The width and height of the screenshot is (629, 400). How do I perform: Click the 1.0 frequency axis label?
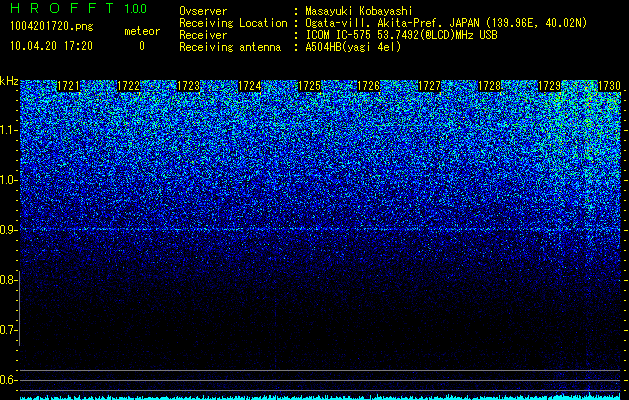tap(8, 180)
